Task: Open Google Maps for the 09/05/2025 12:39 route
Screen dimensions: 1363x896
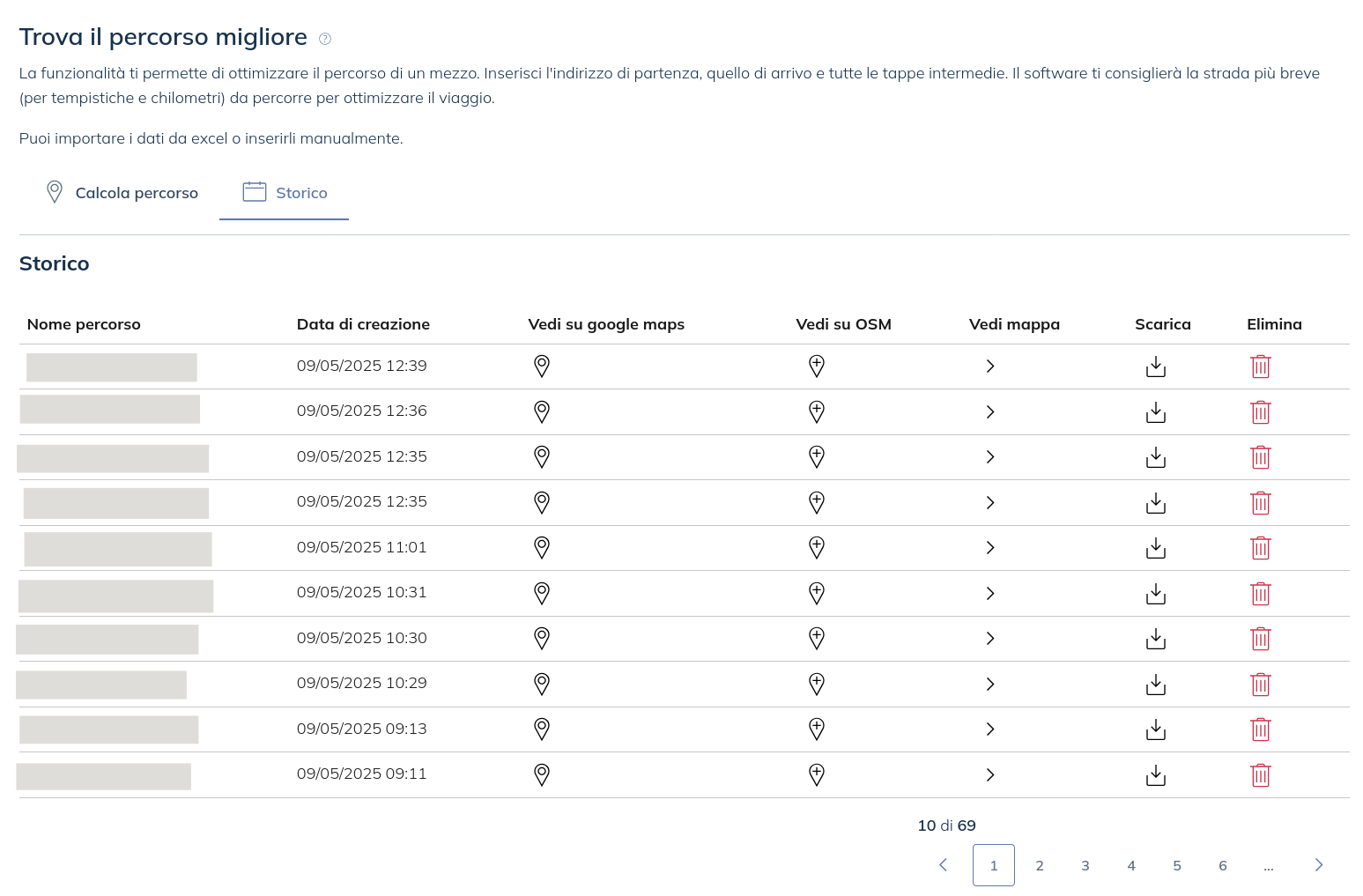Action: pos(542,366)
